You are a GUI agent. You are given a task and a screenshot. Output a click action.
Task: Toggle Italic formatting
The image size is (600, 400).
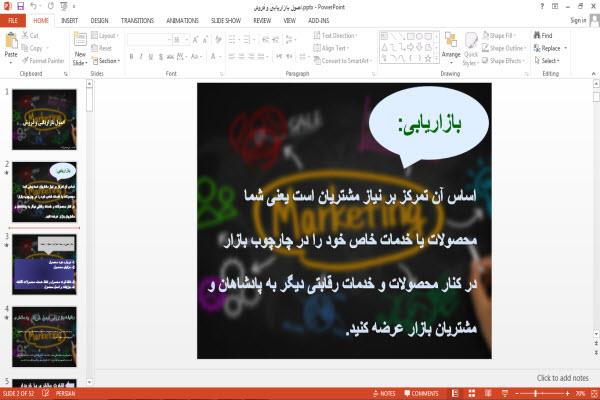pyautogui.click(x=141, y=57)
